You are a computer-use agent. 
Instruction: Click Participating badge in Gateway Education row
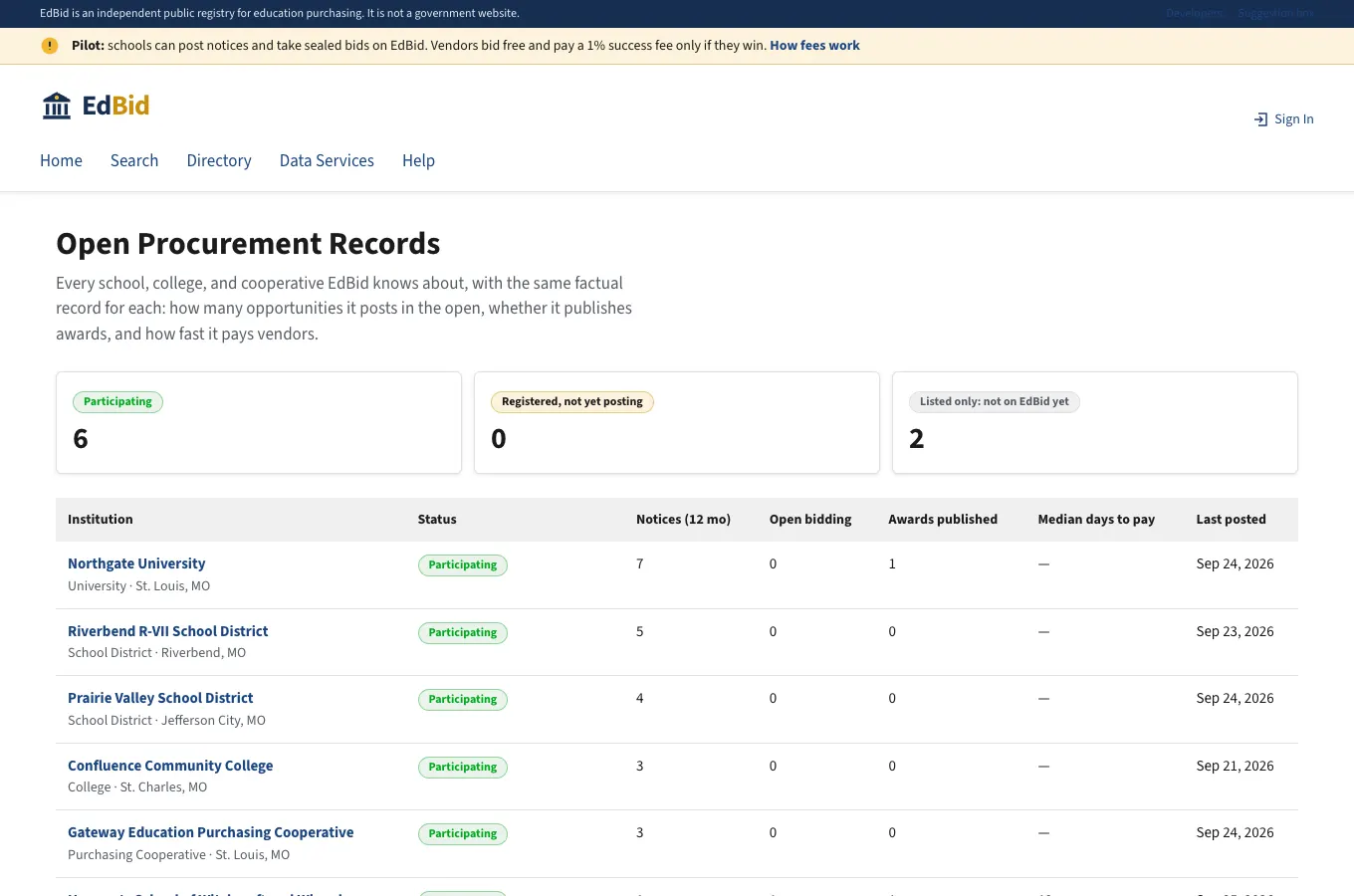tap(463, 834)
